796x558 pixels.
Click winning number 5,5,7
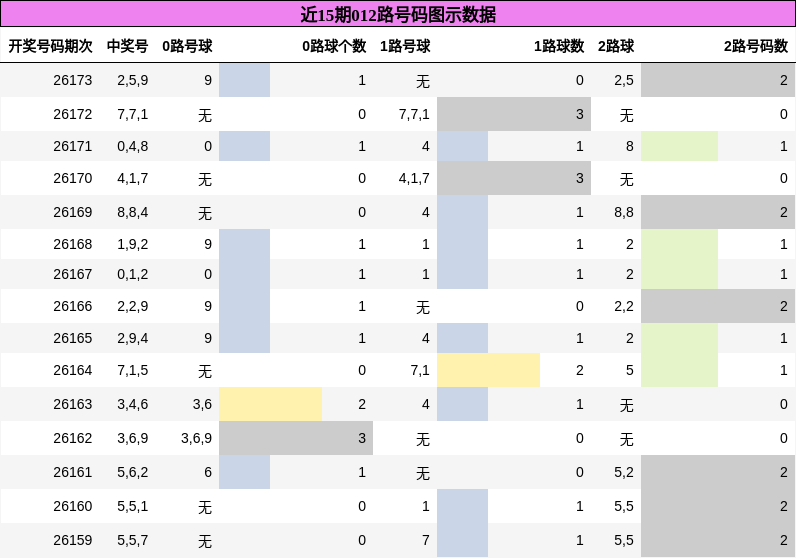(x=132, y=540)
